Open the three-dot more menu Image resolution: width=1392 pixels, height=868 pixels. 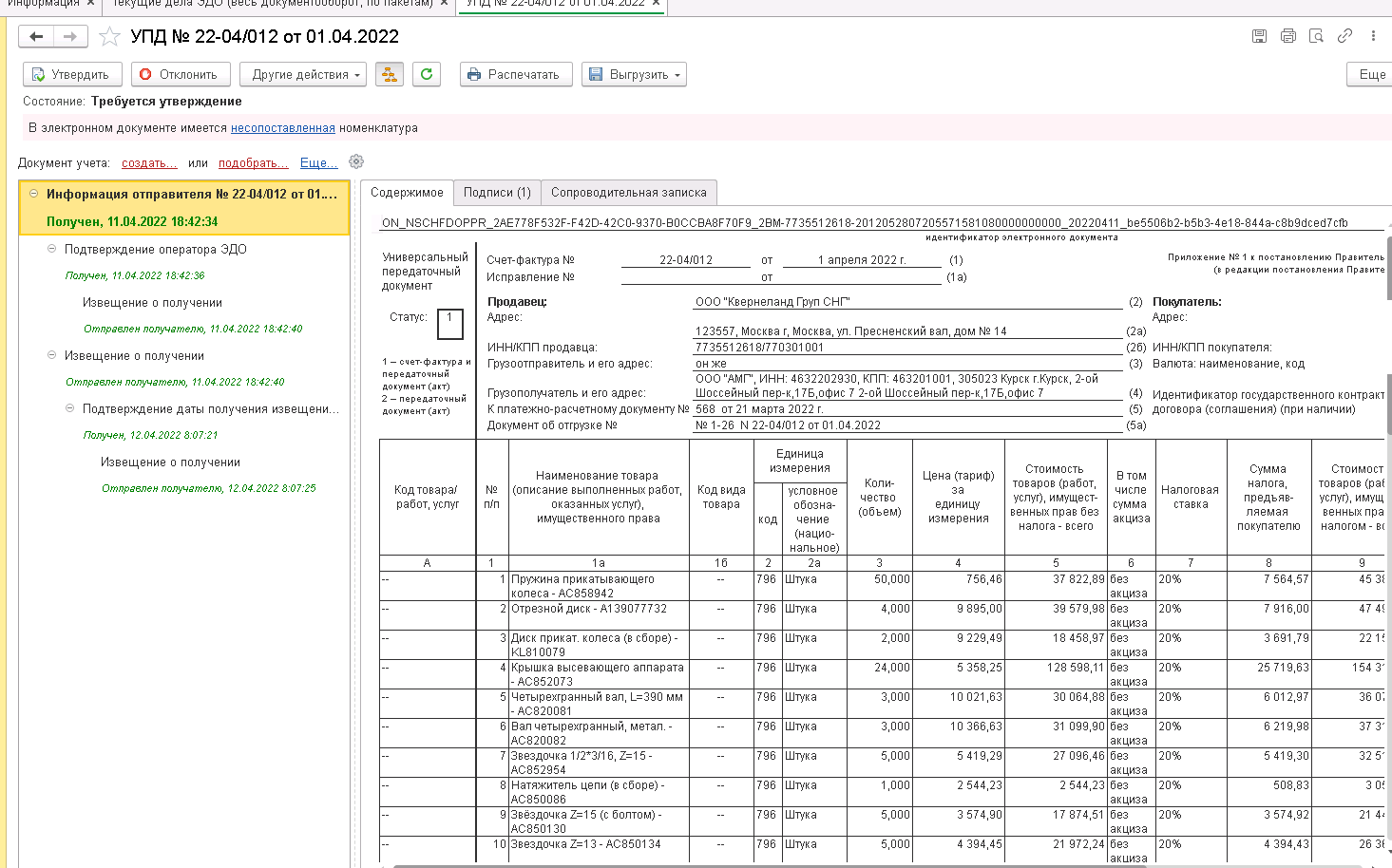point(1373,36)
